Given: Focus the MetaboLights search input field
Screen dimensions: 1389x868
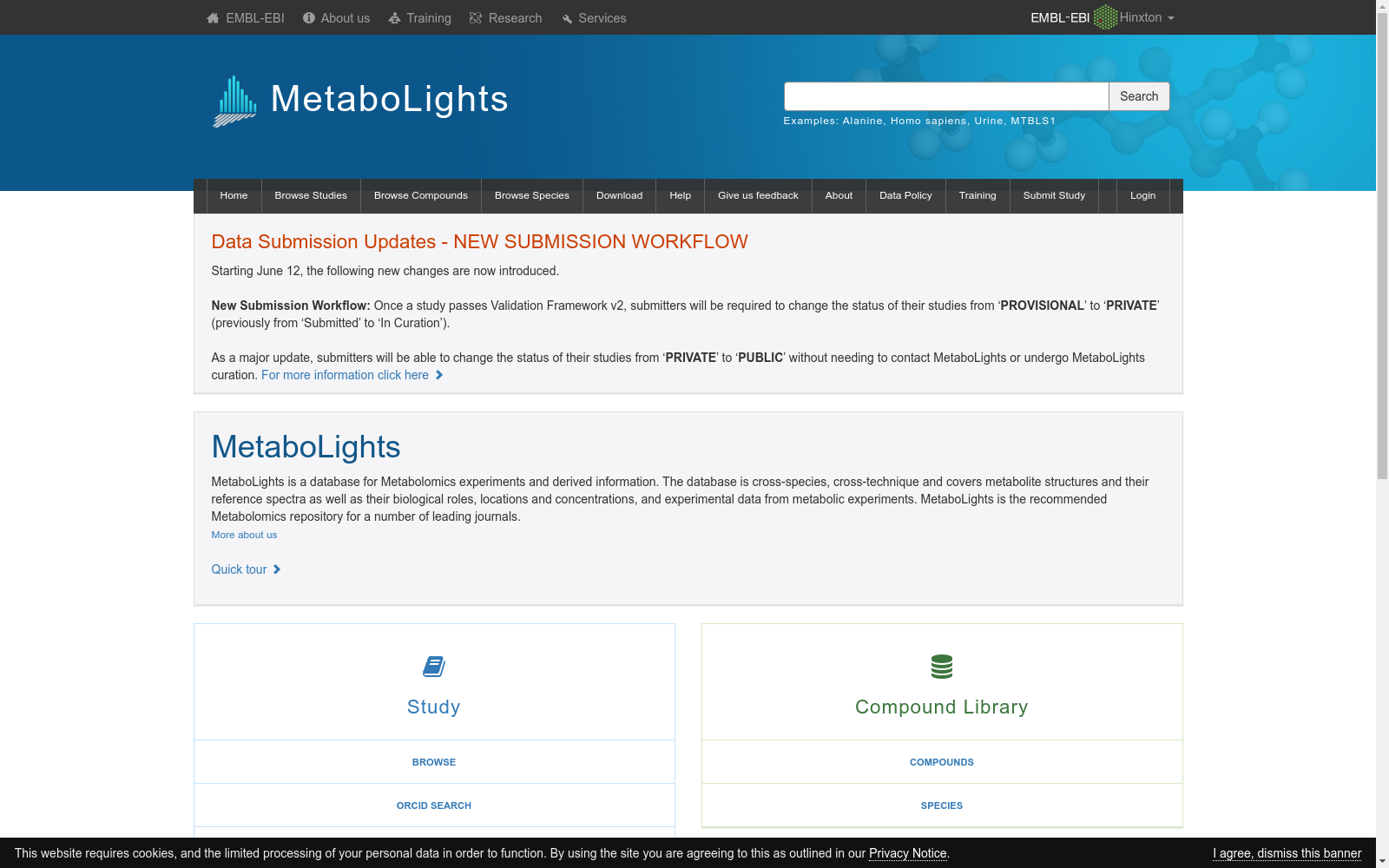Looking at the screenshot, I should point(946,96).
